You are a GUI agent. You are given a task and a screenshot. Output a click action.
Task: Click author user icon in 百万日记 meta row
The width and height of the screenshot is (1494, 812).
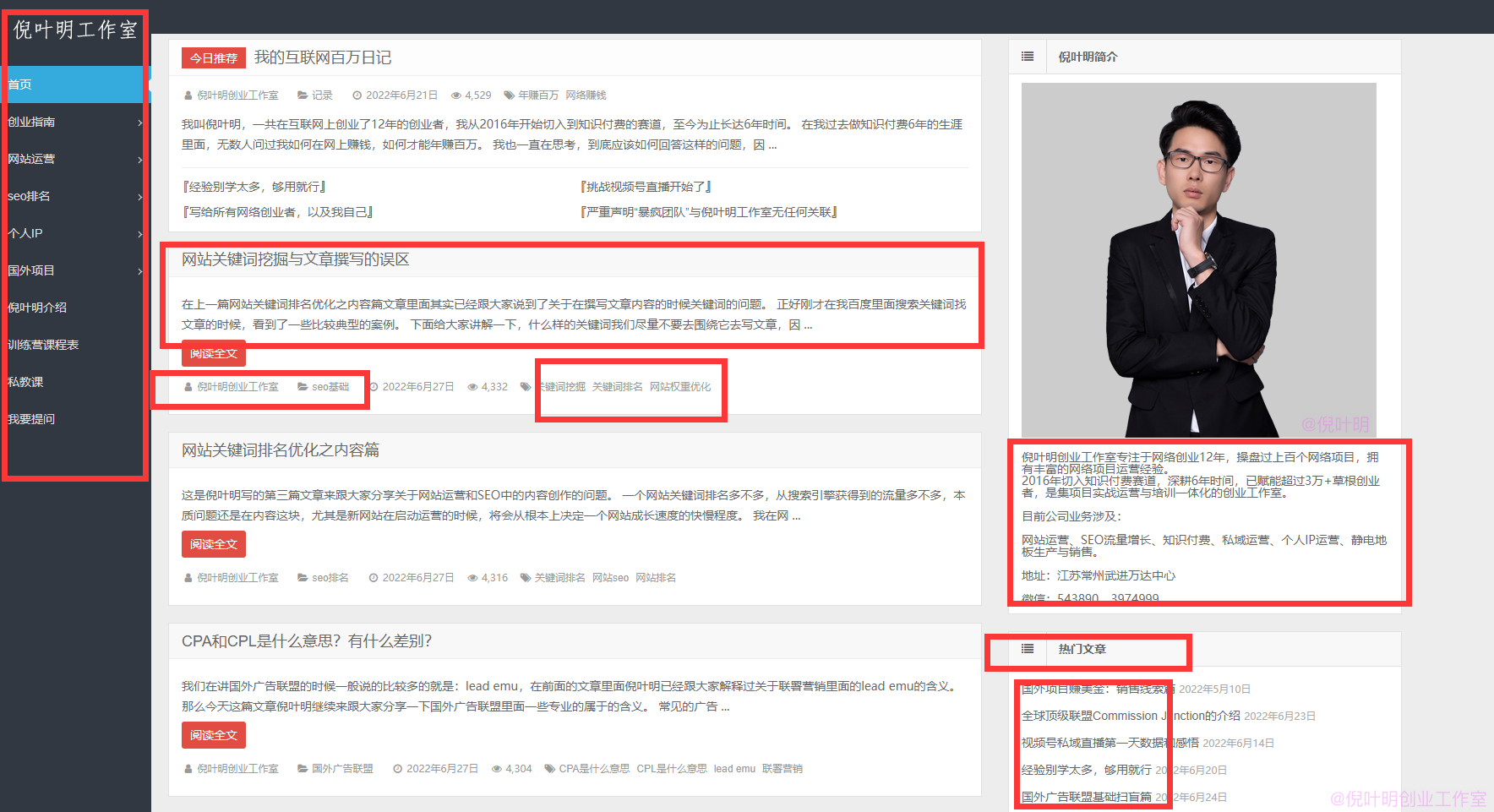188,95
